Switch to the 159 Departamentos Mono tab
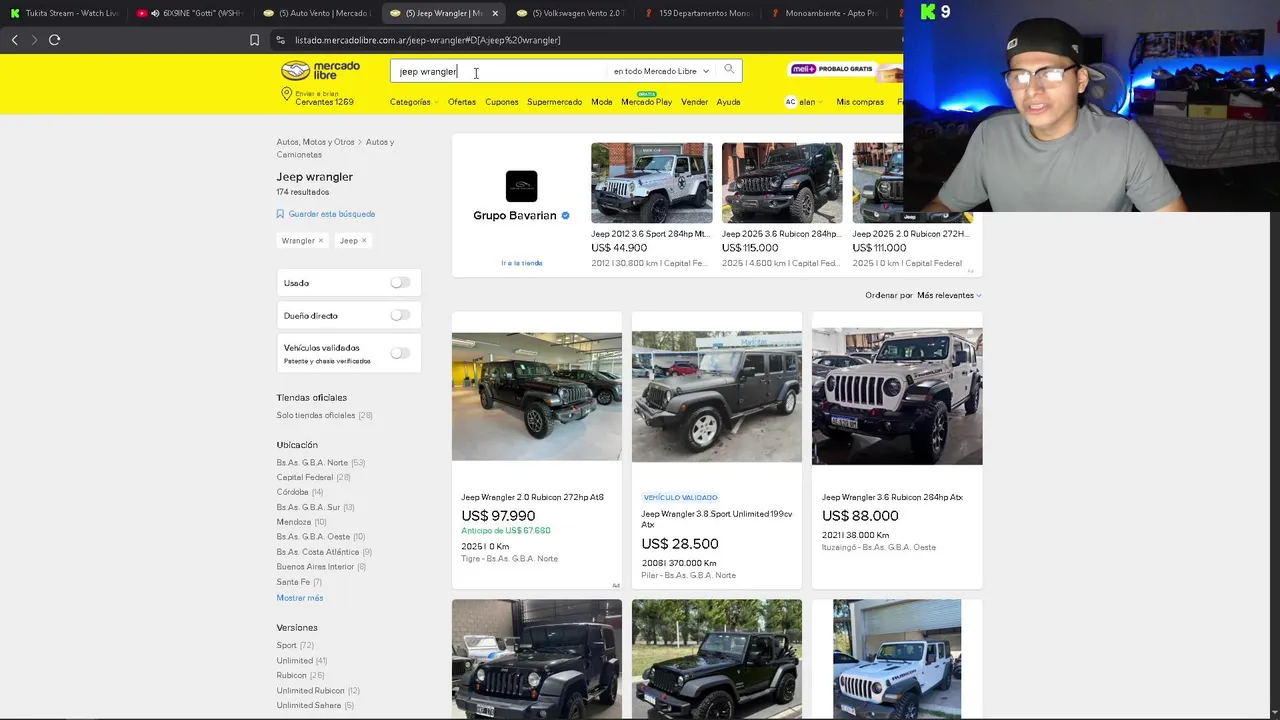 pos(697,13)
